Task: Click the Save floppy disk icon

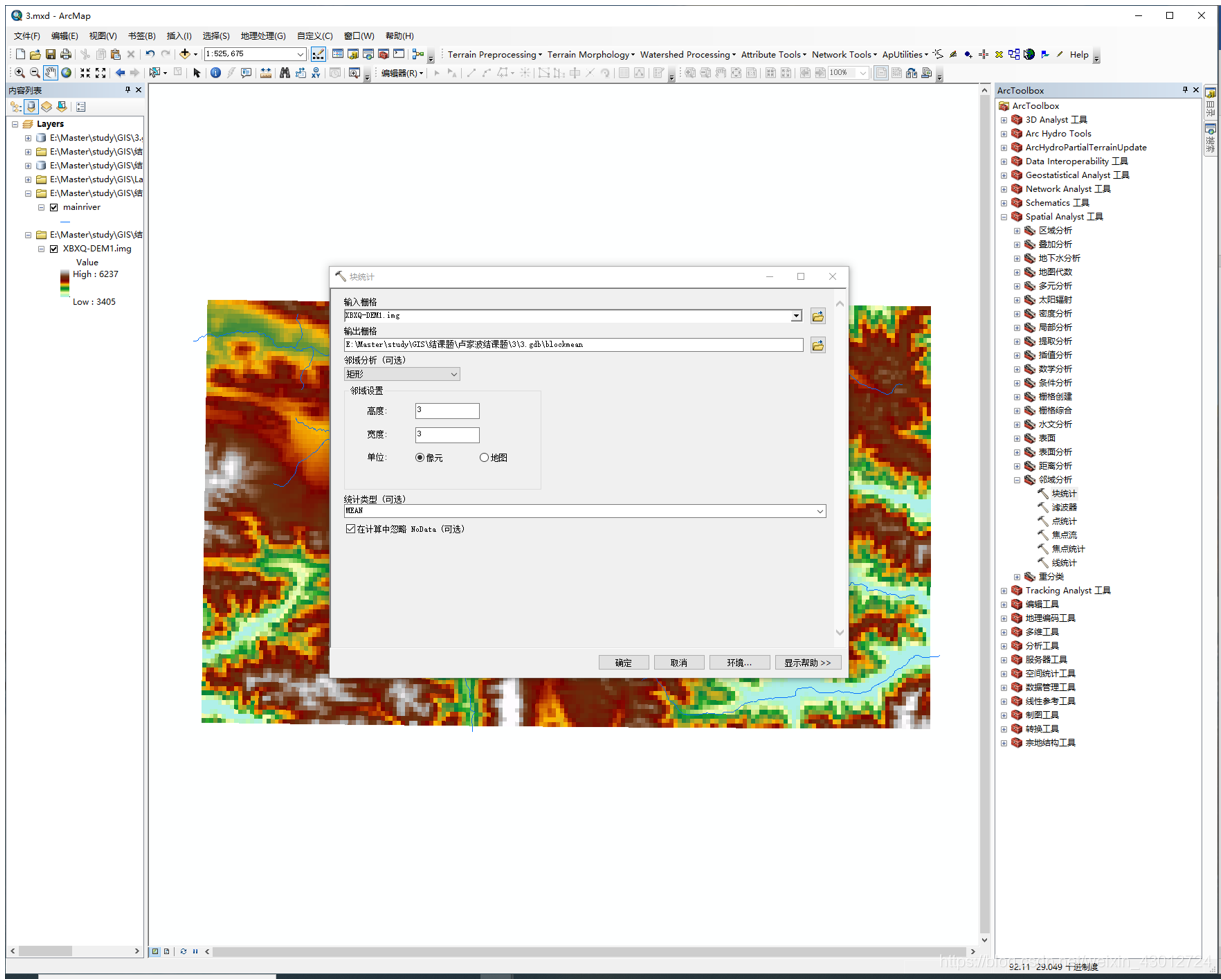Action: click(50, 54)
